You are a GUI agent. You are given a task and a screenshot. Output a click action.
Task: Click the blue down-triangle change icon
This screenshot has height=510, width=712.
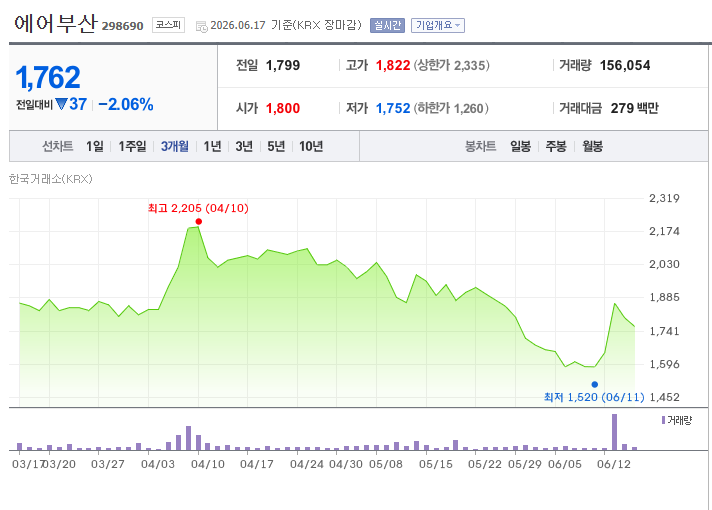pos(60,105)
